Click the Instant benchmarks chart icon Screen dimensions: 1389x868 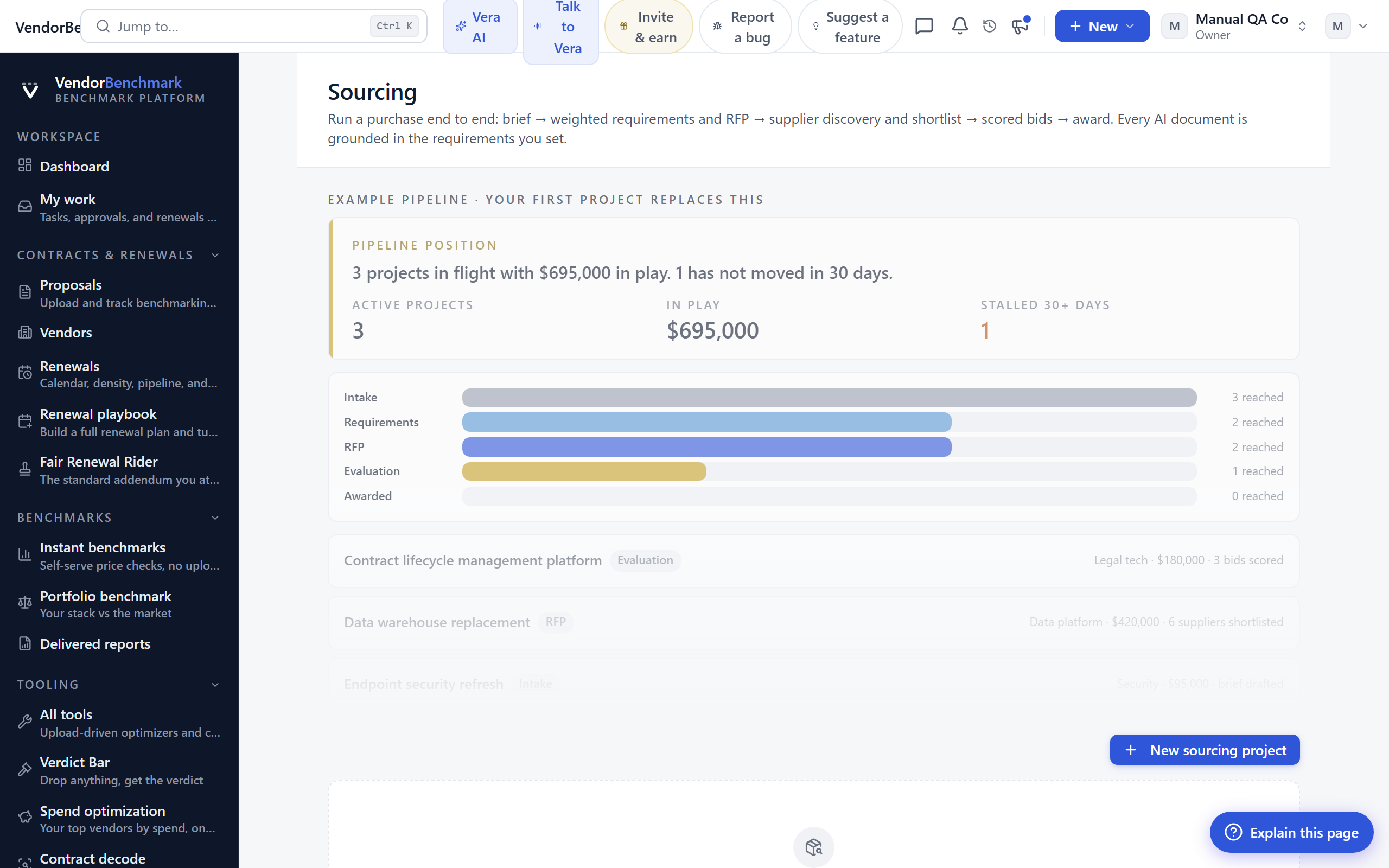tap(24, 555)
